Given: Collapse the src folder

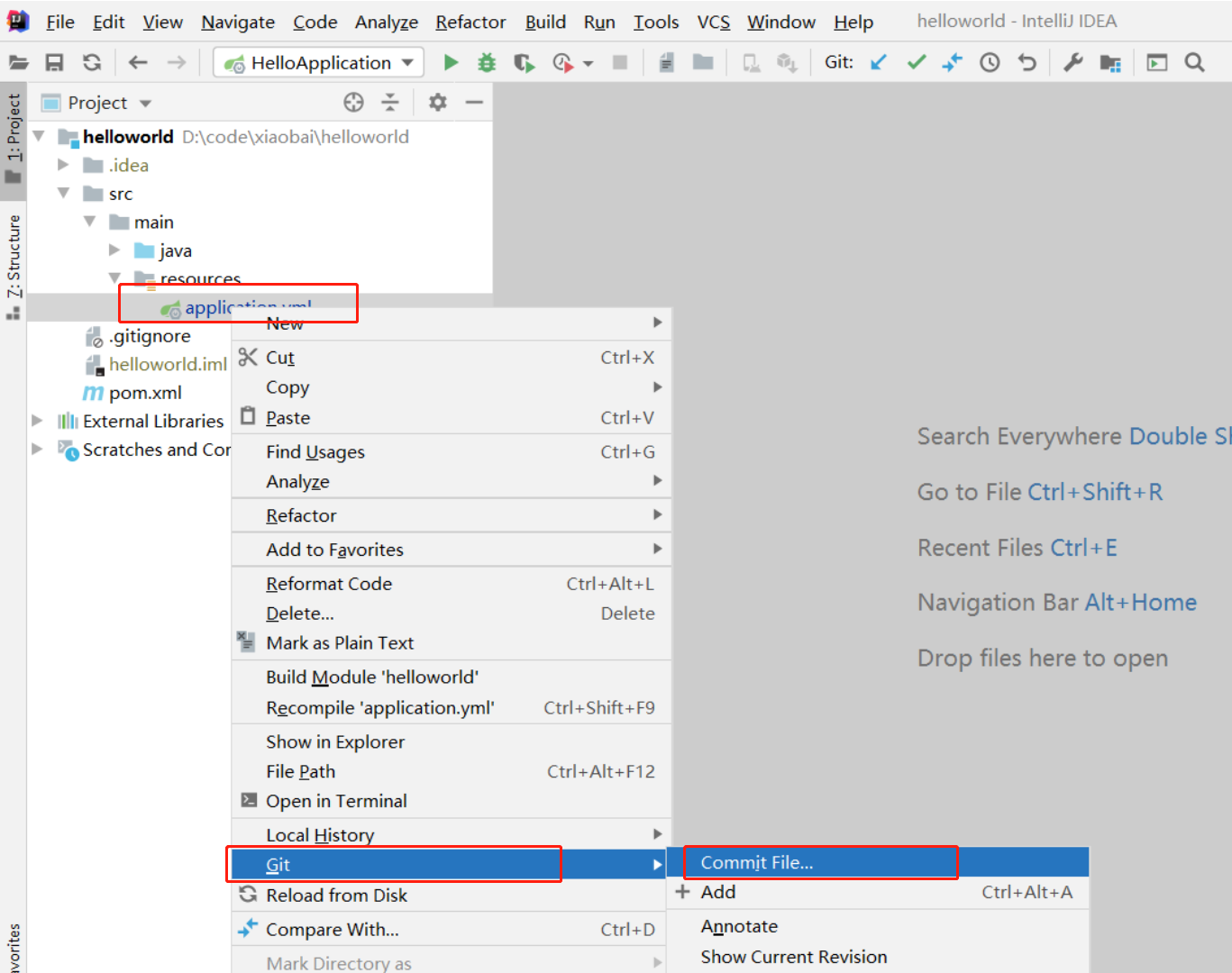Looking at the screenshot, I should pos(63,193).
